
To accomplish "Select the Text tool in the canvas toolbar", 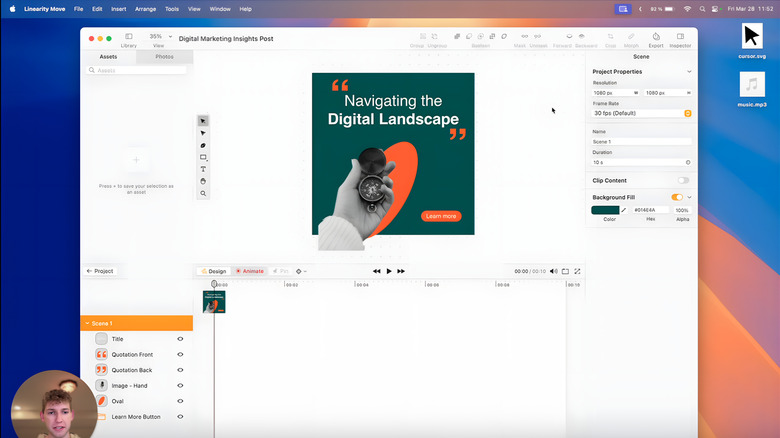I will [203, 169].
